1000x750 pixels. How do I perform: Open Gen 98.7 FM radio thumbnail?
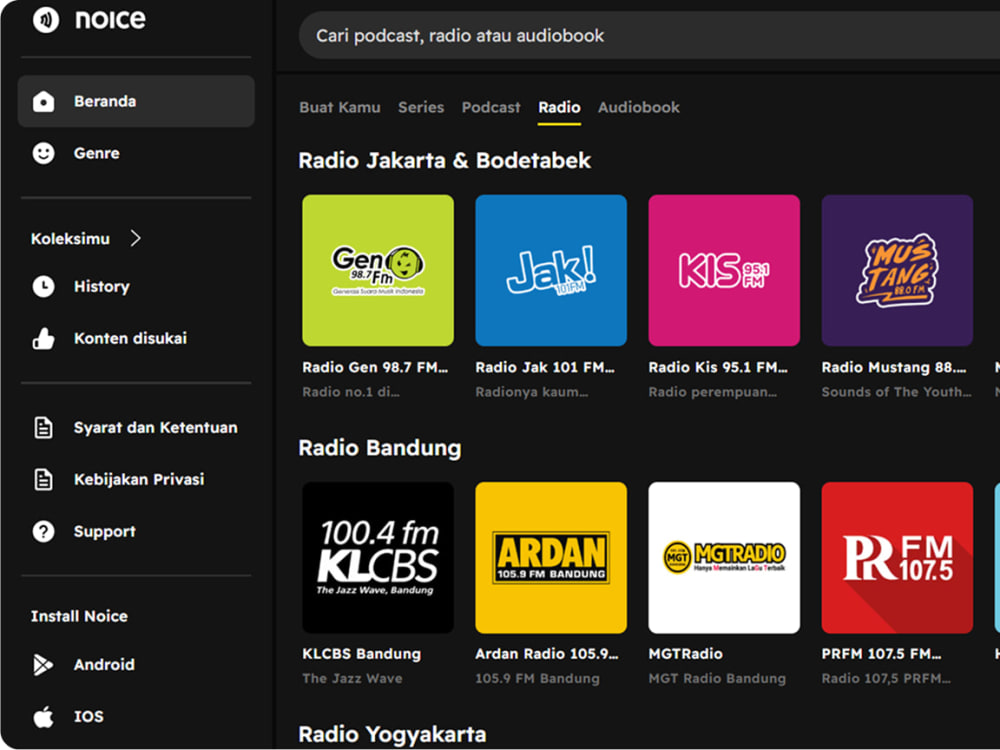point(378,270)
